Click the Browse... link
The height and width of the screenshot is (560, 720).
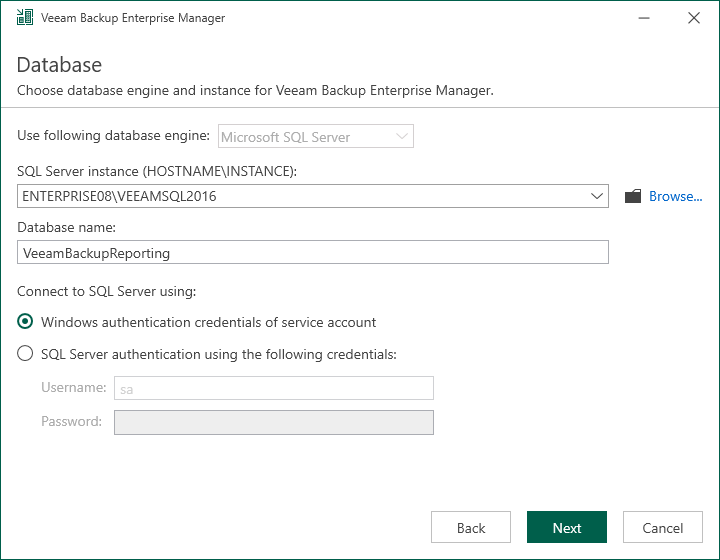(675, 197)
